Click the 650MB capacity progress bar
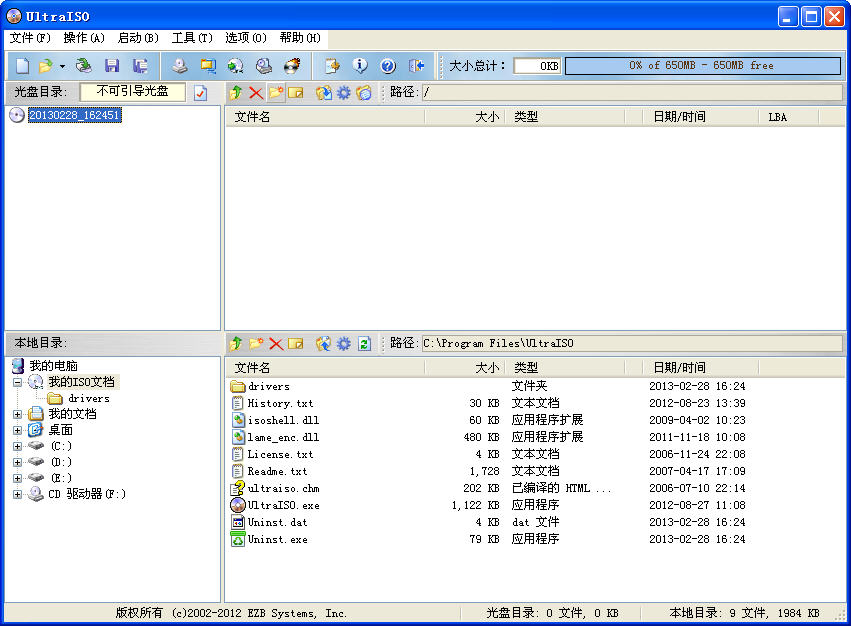Screen dimensions: 851x626 point(702,66)
